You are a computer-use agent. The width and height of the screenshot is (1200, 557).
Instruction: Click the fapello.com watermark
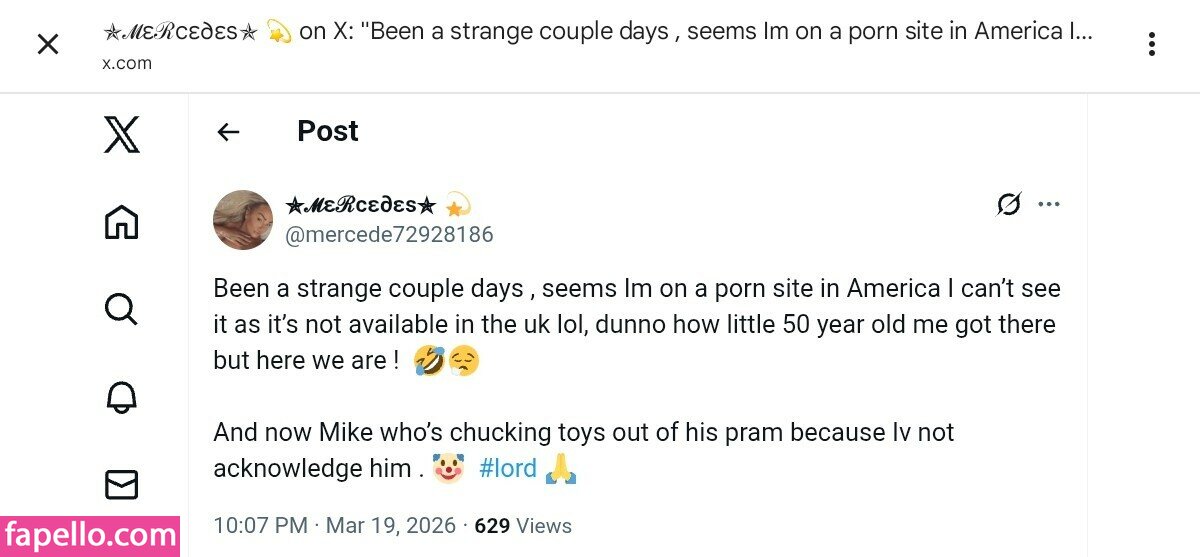90,536
